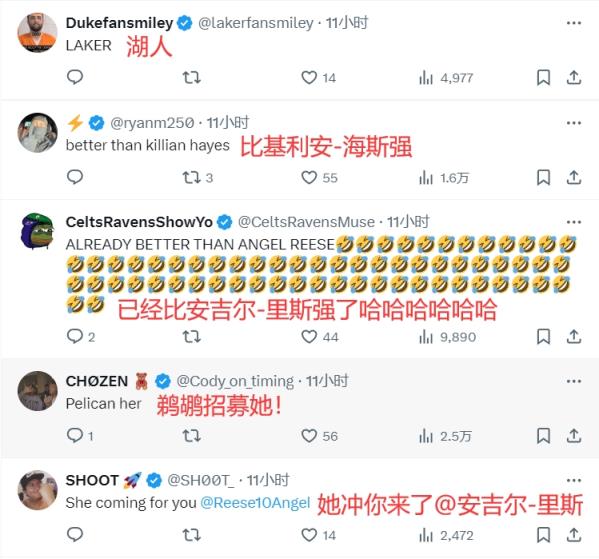Bookmark the CeltsRavensShowYo tweet
Viewport: 599px width, 559px height.
coord(543,337)
